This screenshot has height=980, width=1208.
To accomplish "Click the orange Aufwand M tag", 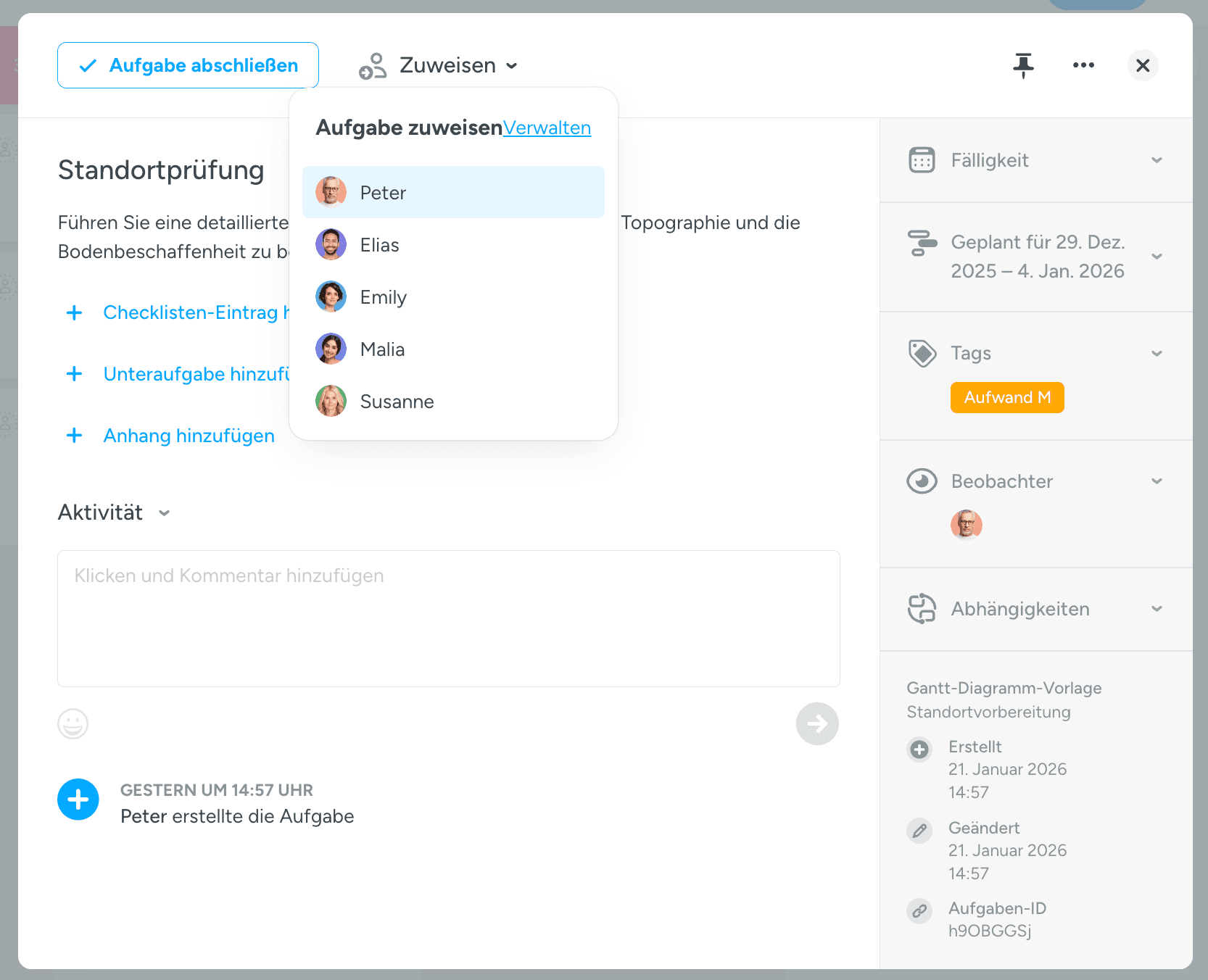I will [x=1007, y=397].
